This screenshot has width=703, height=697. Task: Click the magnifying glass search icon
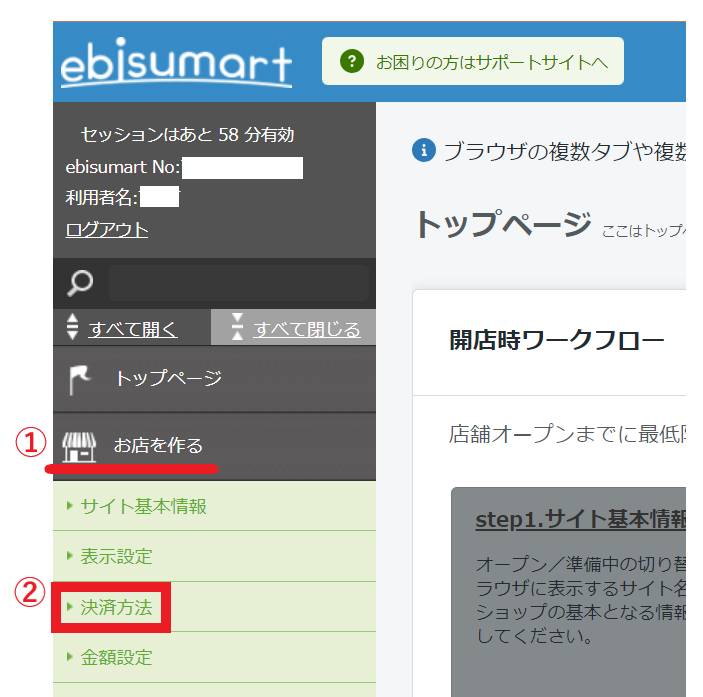coord(80,284)
